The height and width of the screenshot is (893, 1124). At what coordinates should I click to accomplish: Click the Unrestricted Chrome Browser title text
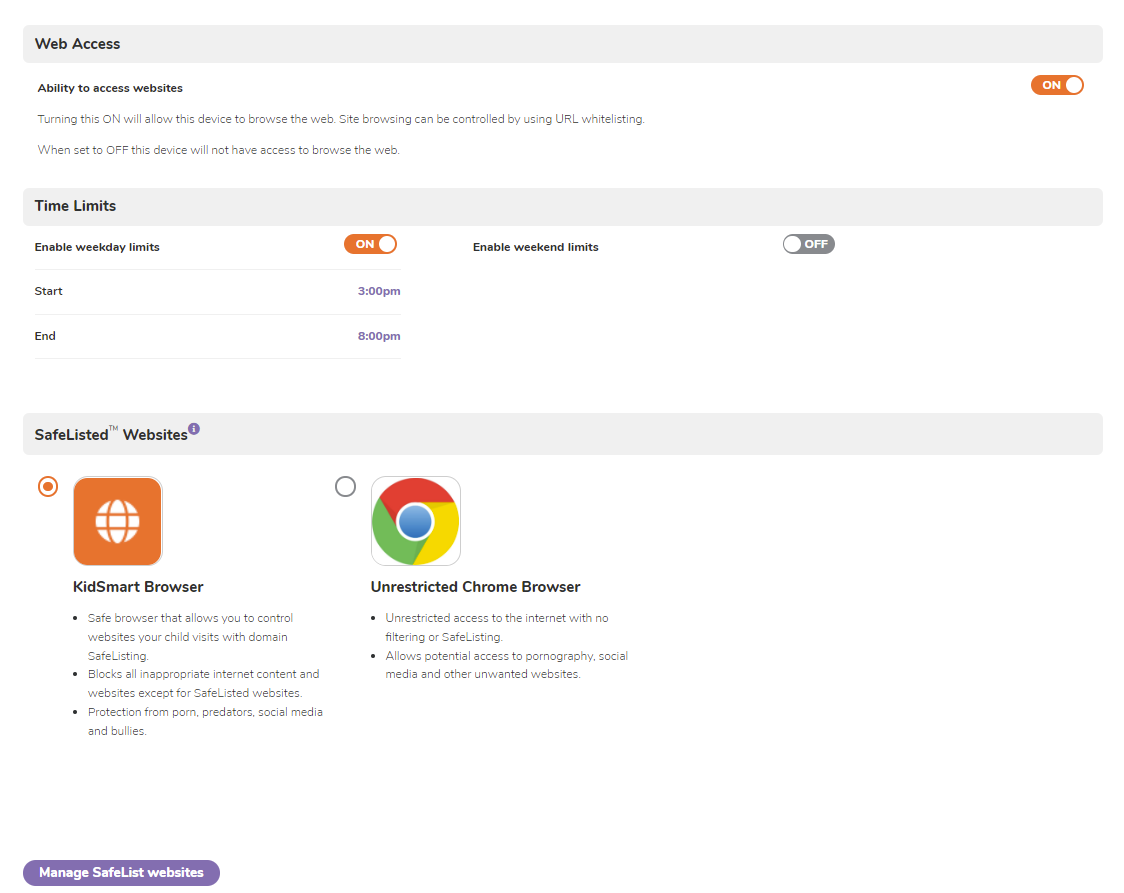[475, 587]
